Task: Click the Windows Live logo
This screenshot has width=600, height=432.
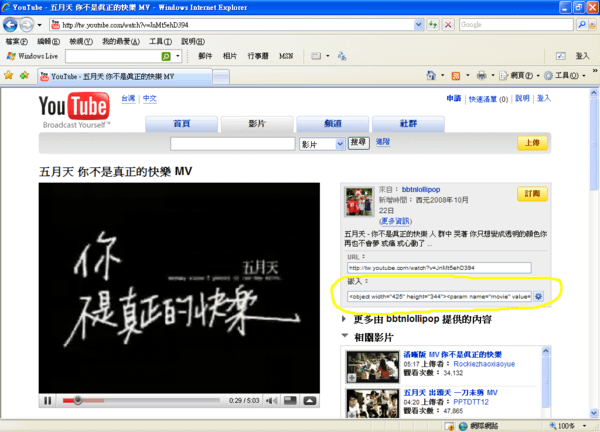Action: 32,56
